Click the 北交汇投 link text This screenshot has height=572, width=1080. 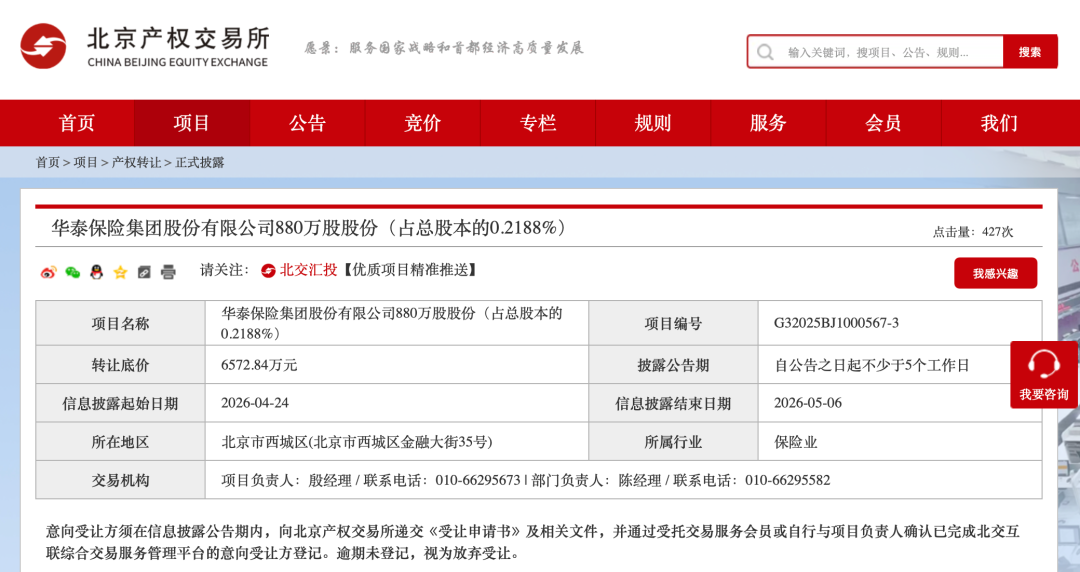(x=309, y=270)
